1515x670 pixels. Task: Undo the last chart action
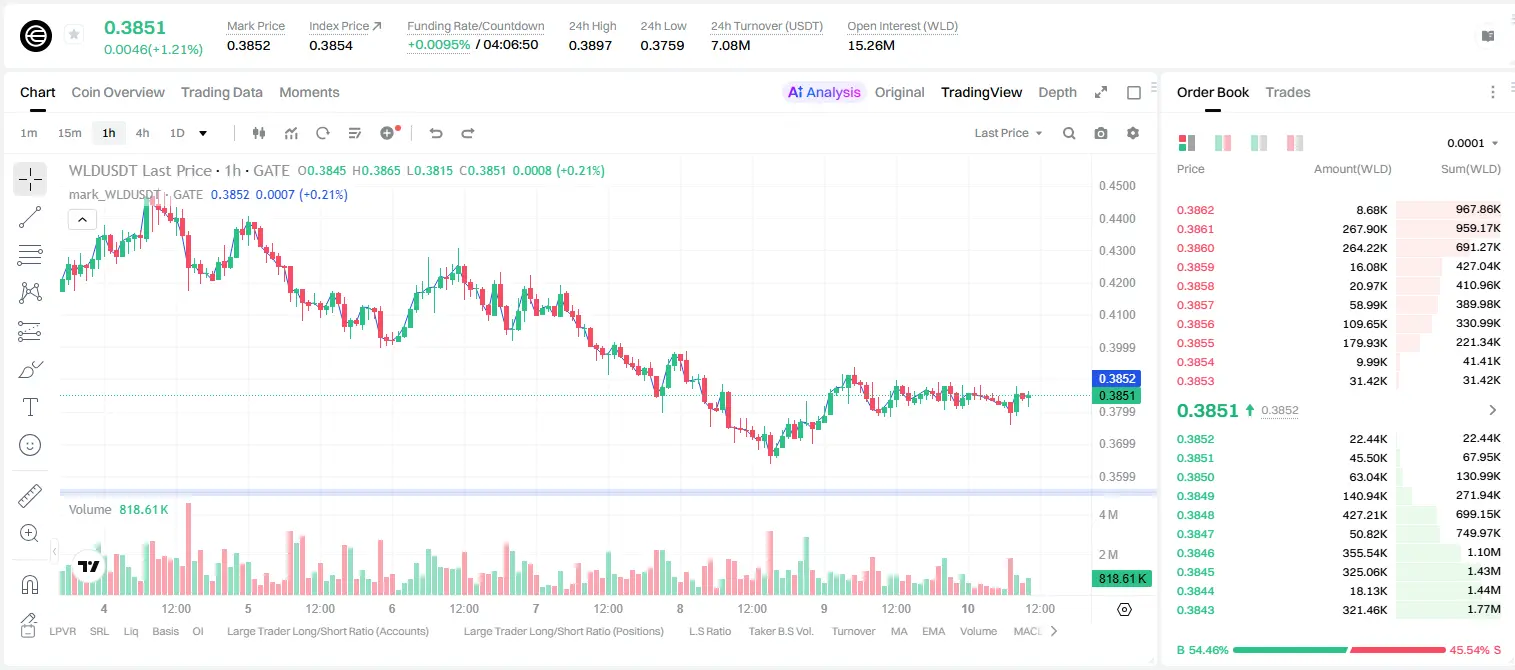[x=435, y=133]
